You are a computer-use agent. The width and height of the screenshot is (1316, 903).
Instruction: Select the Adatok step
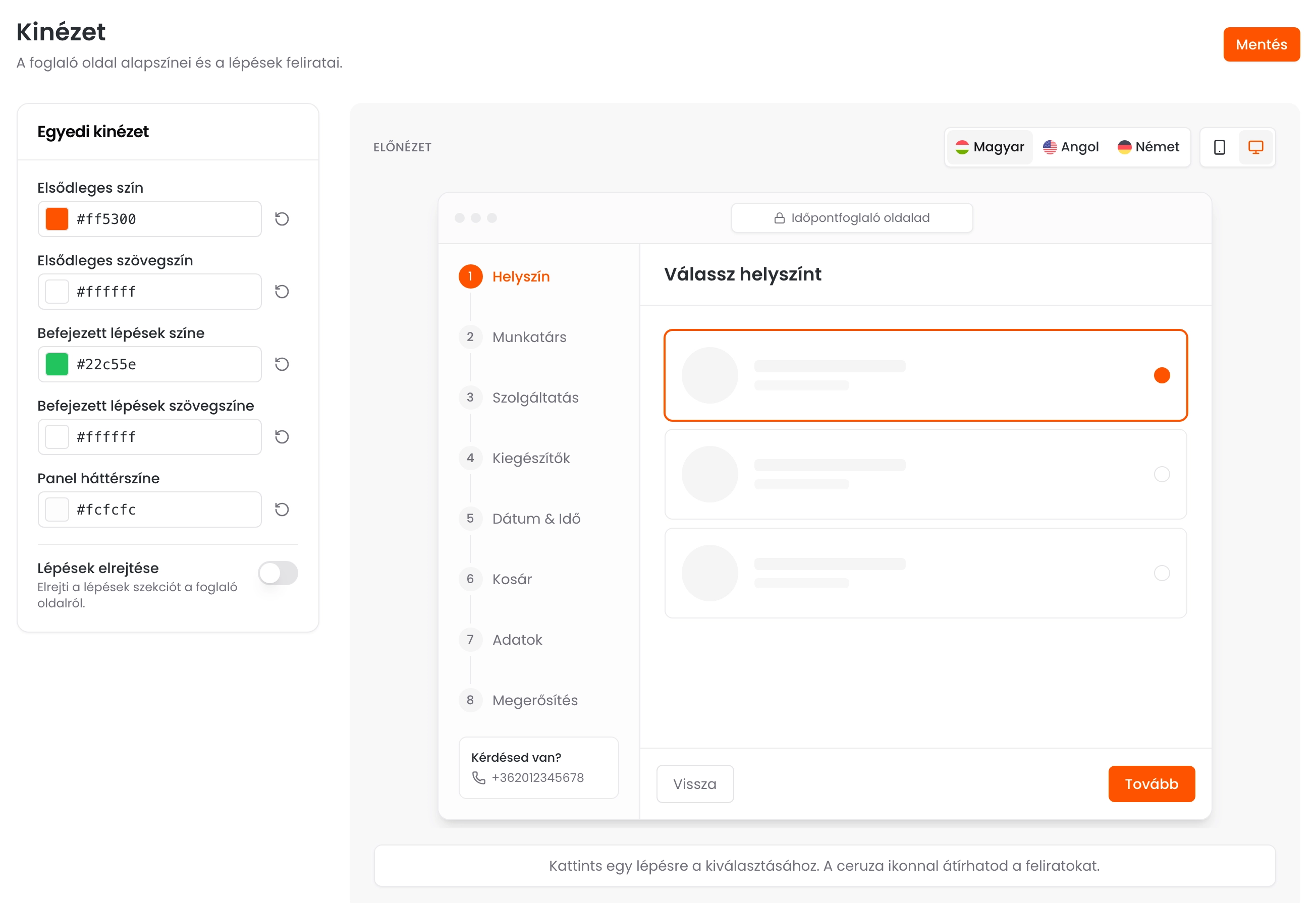[x=501, y=640]
